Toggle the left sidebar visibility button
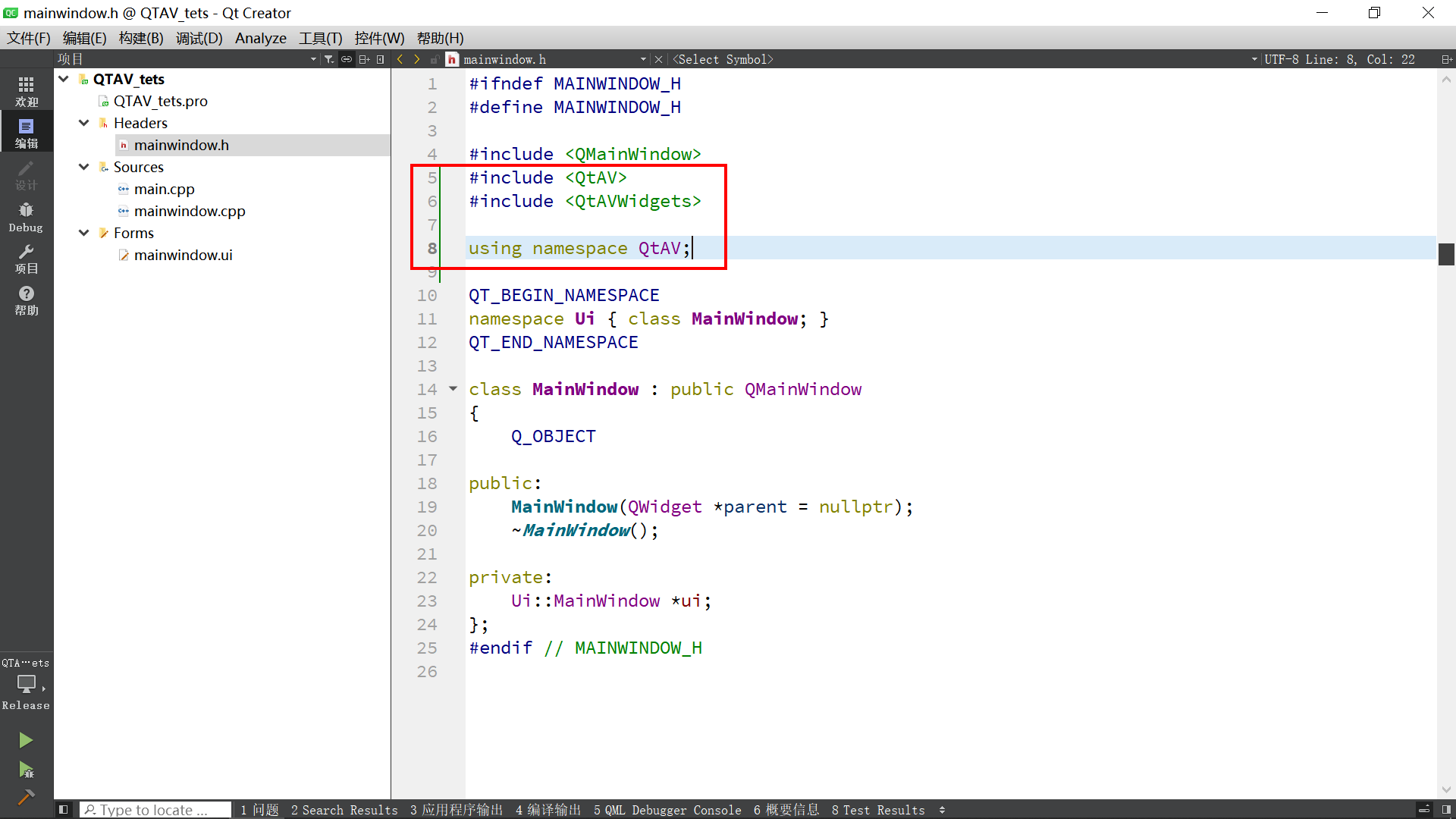 tap(64, 810)
